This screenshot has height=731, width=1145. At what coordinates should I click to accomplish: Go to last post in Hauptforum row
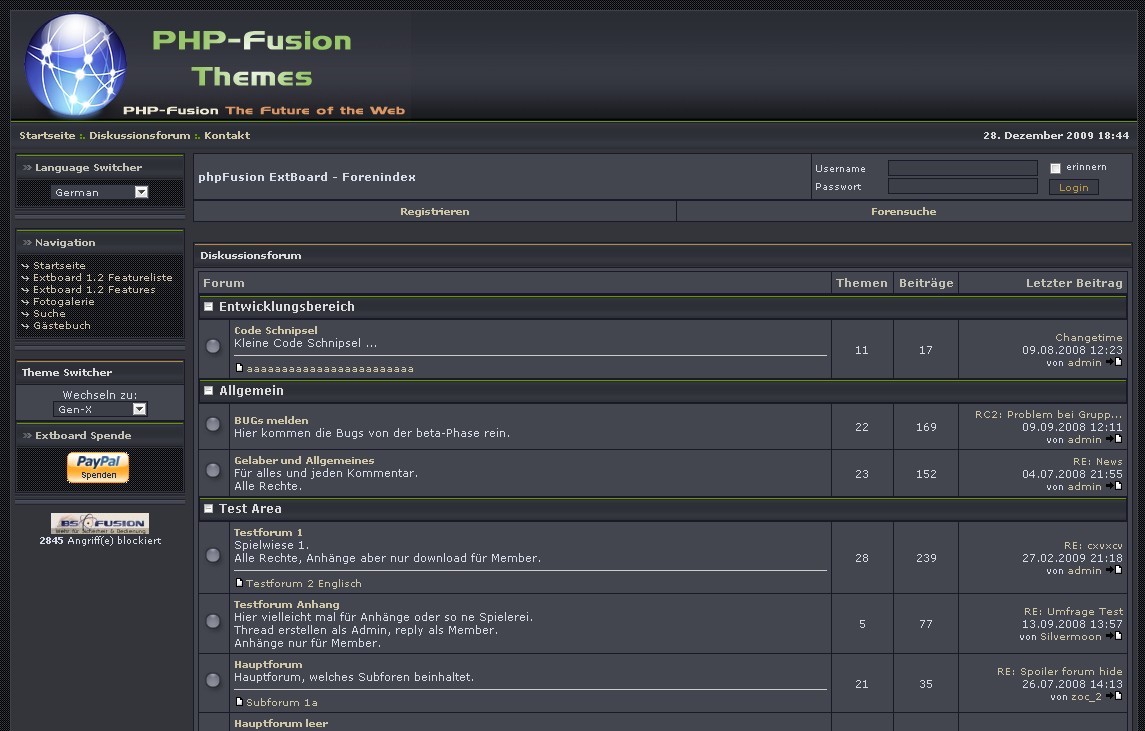click(1114, 696)
